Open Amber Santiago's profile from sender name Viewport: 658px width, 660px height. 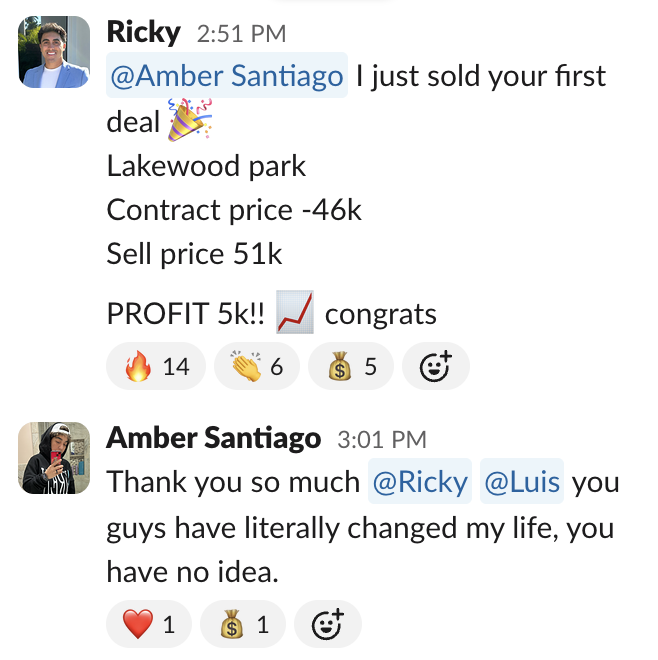click(x=213, y=438)
